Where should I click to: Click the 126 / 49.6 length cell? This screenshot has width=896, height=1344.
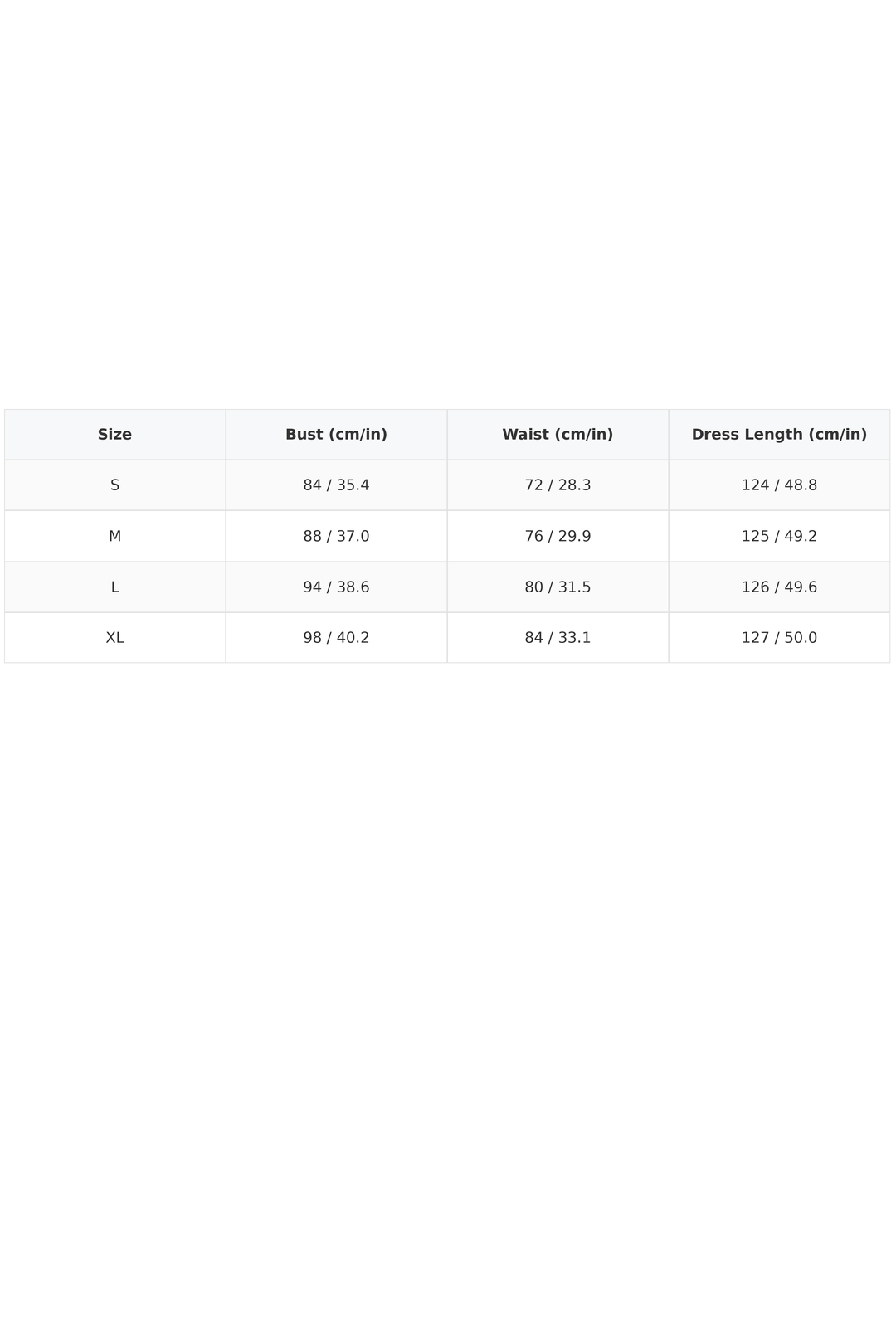[779, 587]
